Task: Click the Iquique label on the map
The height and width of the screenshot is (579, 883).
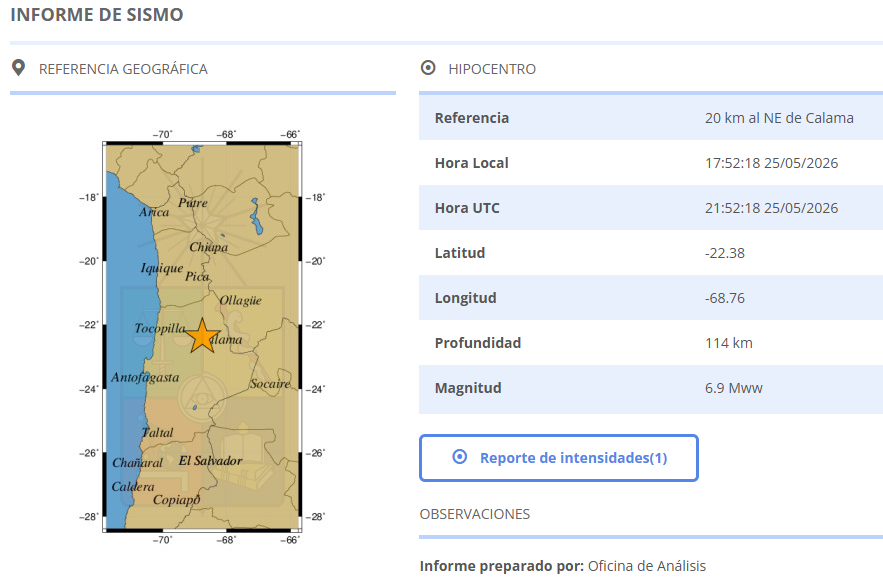Action: (x=162, y=268)
